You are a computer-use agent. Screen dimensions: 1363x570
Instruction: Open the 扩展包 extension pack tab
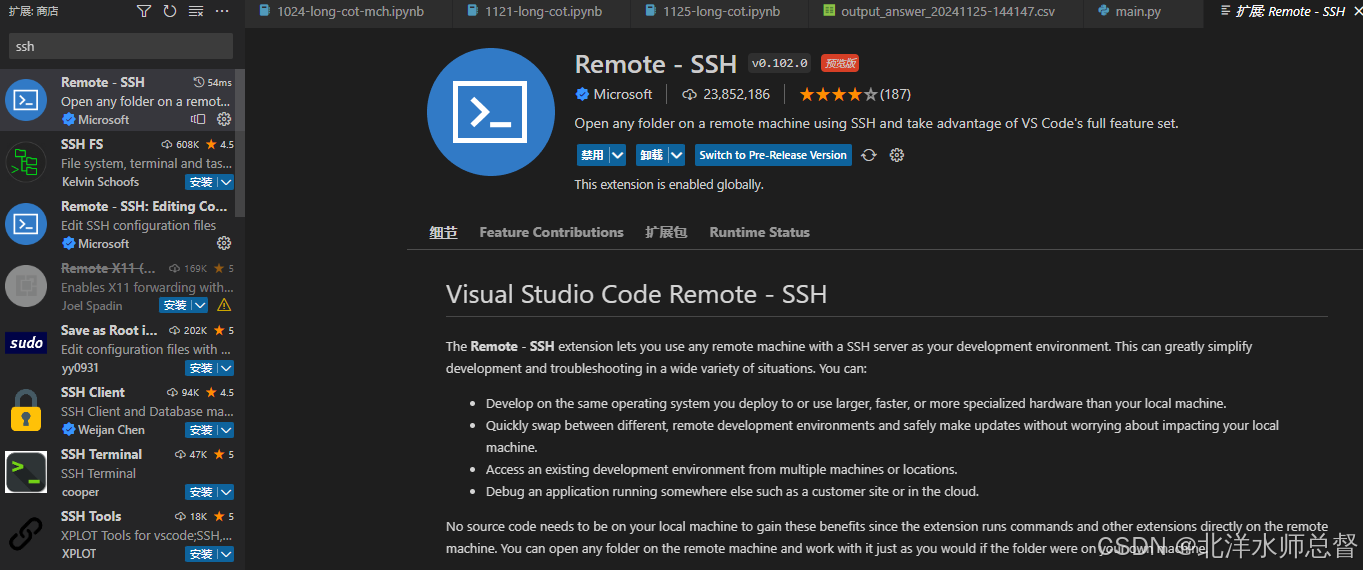[x=666, y=232]
